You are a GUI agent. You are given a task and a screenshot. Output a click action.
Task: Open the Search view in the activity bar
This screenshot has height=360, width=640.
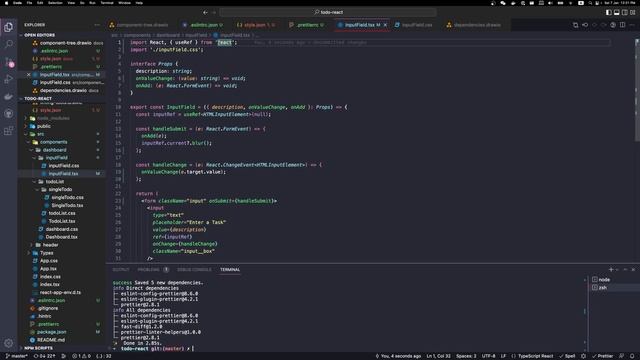click(9, 44)
